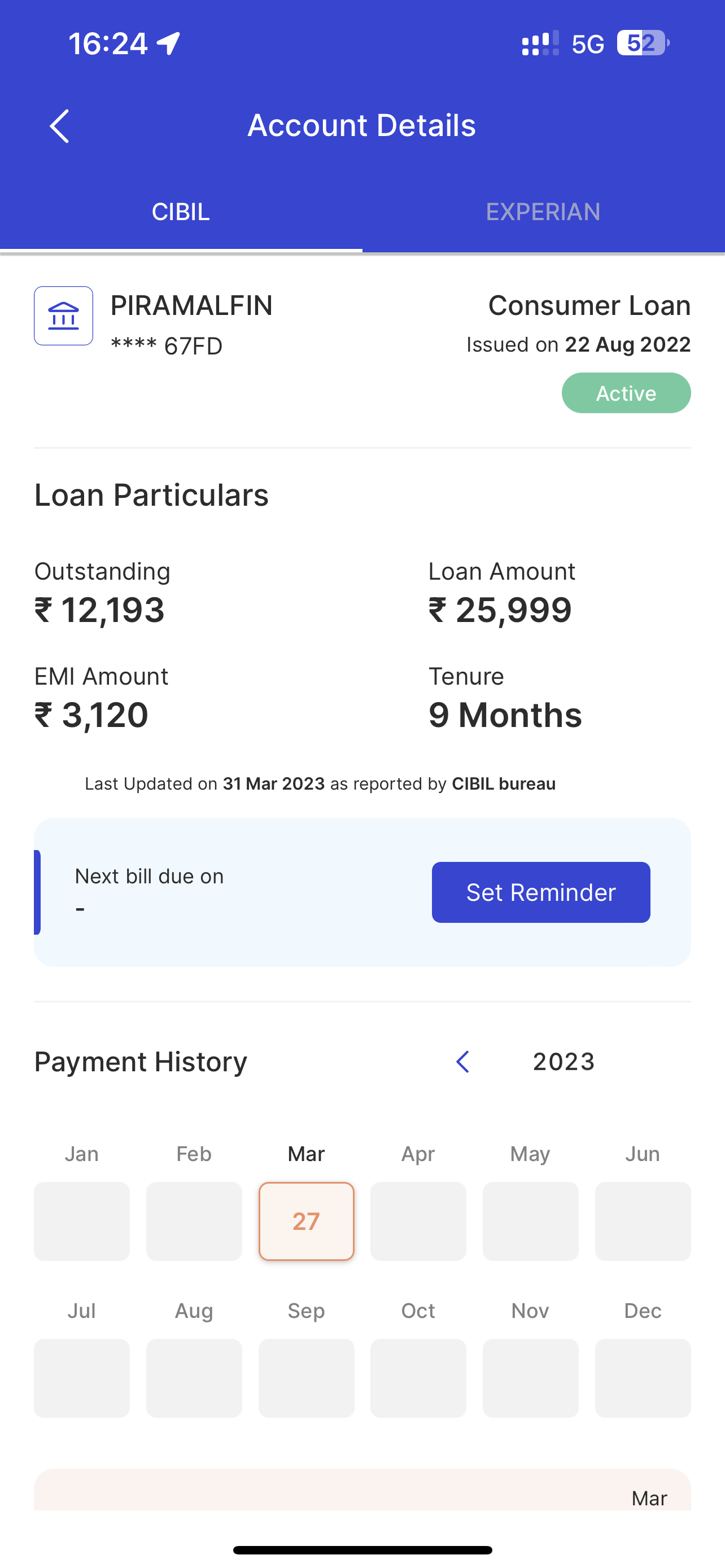725x1568 pixels.
Task: Tap the February payment history tile
Action: [194, 1221]
